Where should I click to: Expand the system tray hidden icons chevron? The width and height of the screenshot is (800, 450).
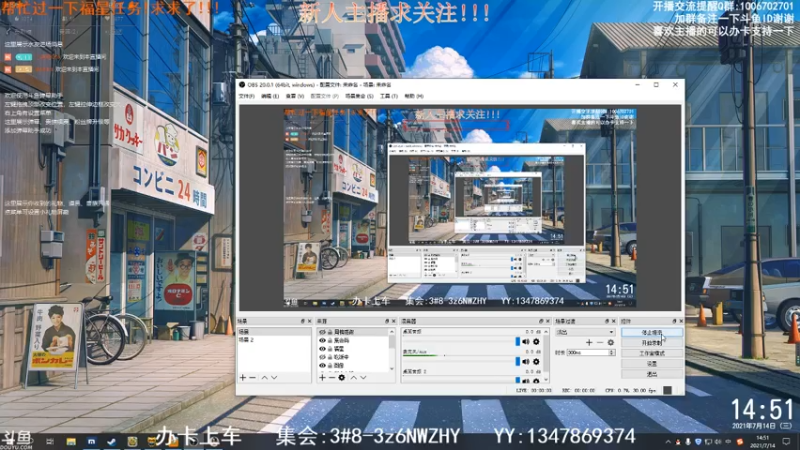click(x=668, y=442)
